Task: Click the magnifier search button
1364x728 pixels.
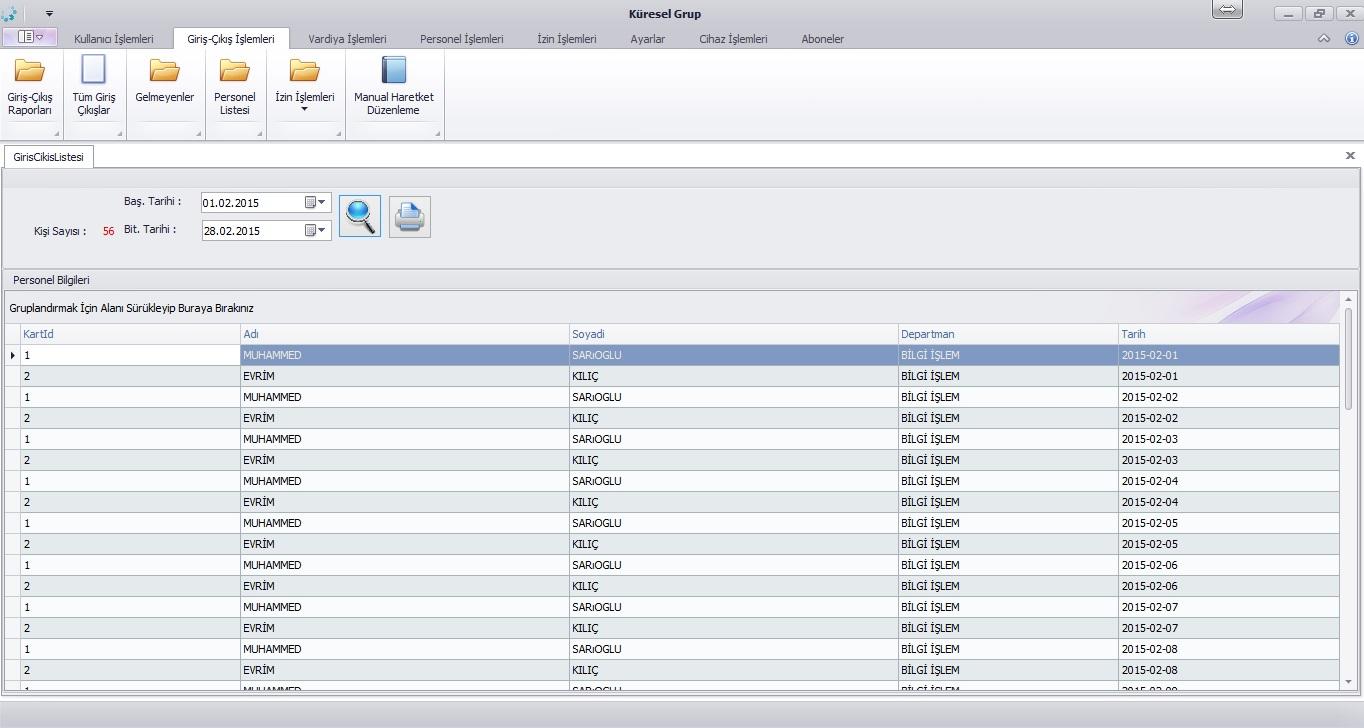Action: click(x=360, y=216)
